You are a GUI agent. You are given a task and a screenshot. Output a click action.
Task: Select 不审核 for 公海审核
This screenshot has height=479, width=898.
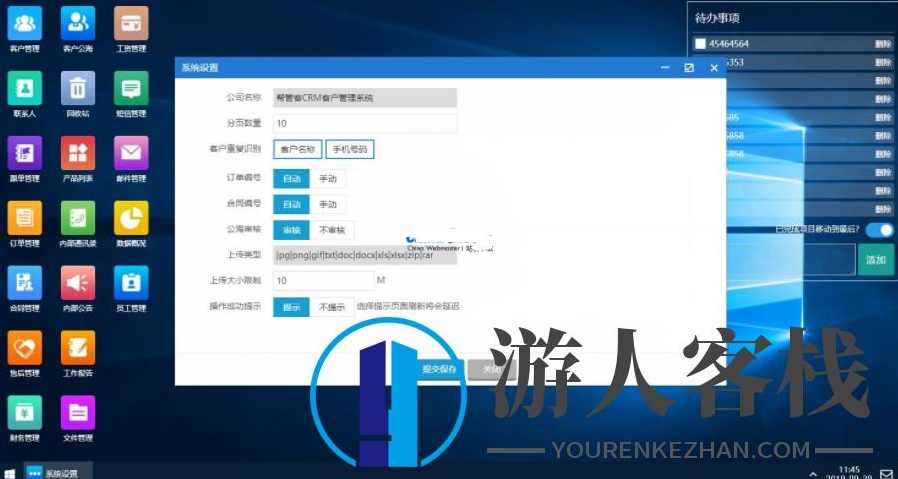coord(332,230)
